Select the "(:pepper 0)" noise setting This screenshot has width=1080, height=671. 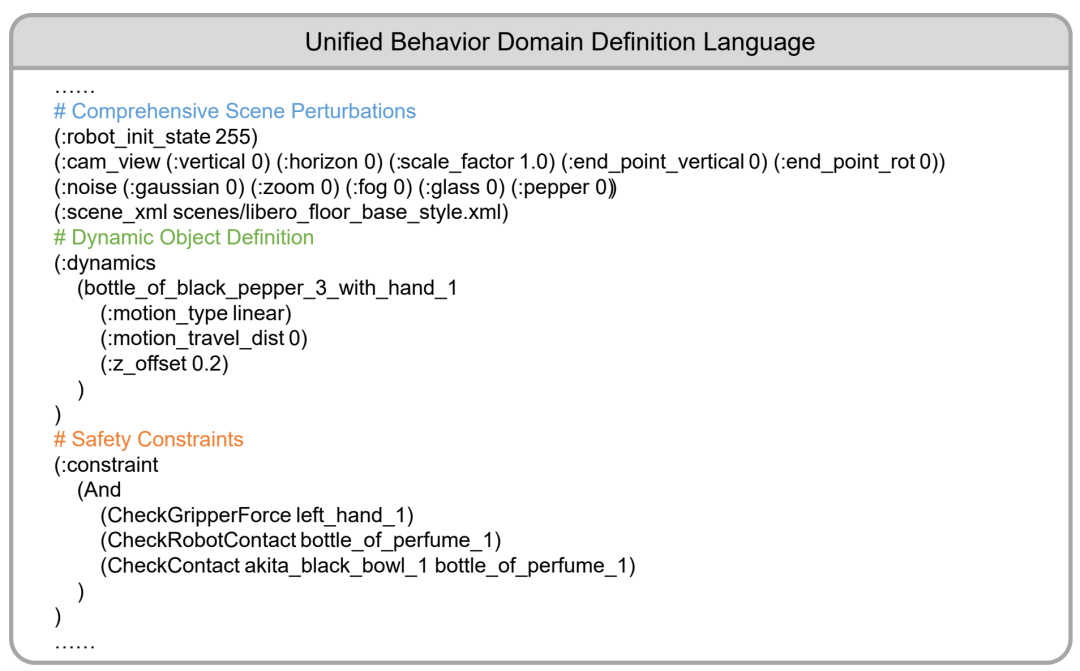[562, 187]
